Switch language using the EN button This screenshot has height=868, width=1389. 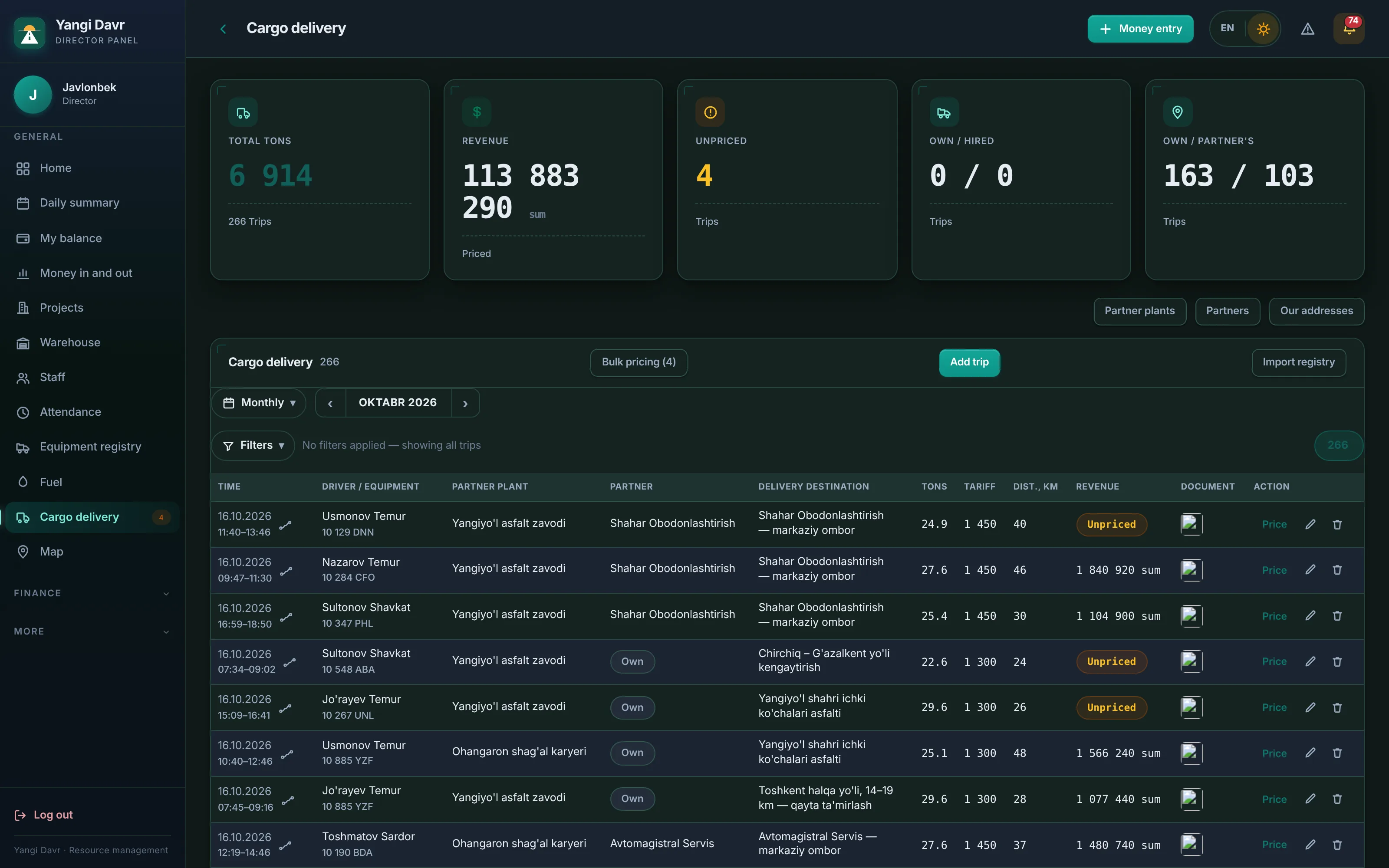1227,28
